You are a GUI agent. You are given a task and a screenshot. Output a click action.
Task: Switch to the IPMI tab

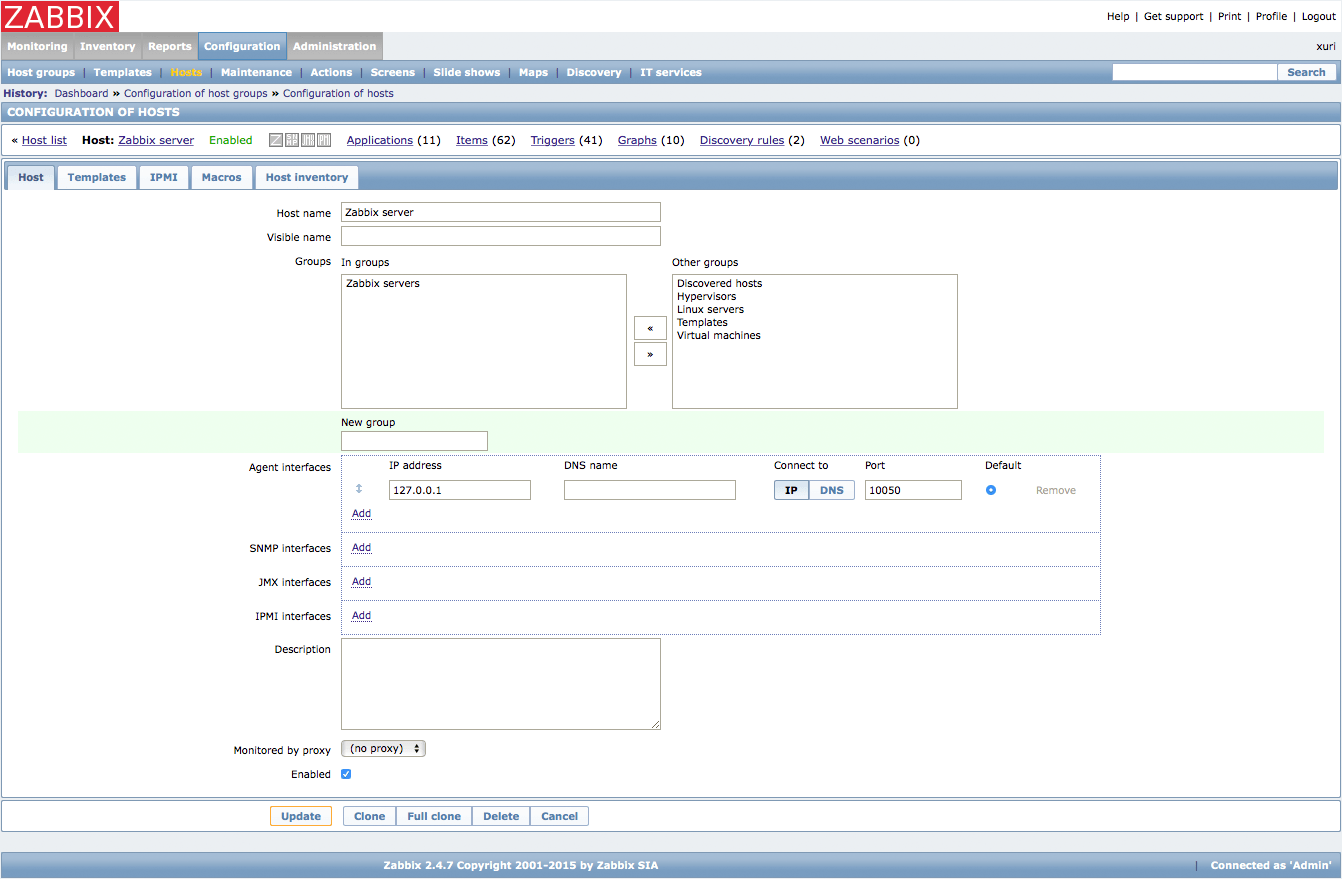coord(164,177)
